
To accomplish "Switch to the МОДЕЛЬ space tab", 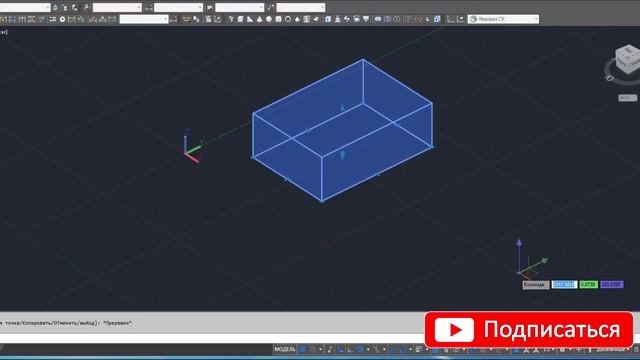I will [x=284, y=349].
